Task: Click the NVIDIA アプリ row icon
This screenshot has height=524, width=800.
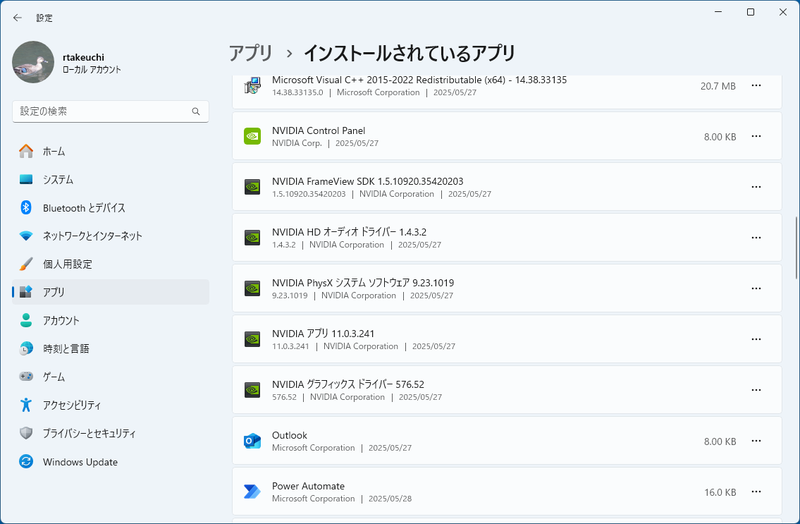Action: pyautogui.click(x=252, y=339)
